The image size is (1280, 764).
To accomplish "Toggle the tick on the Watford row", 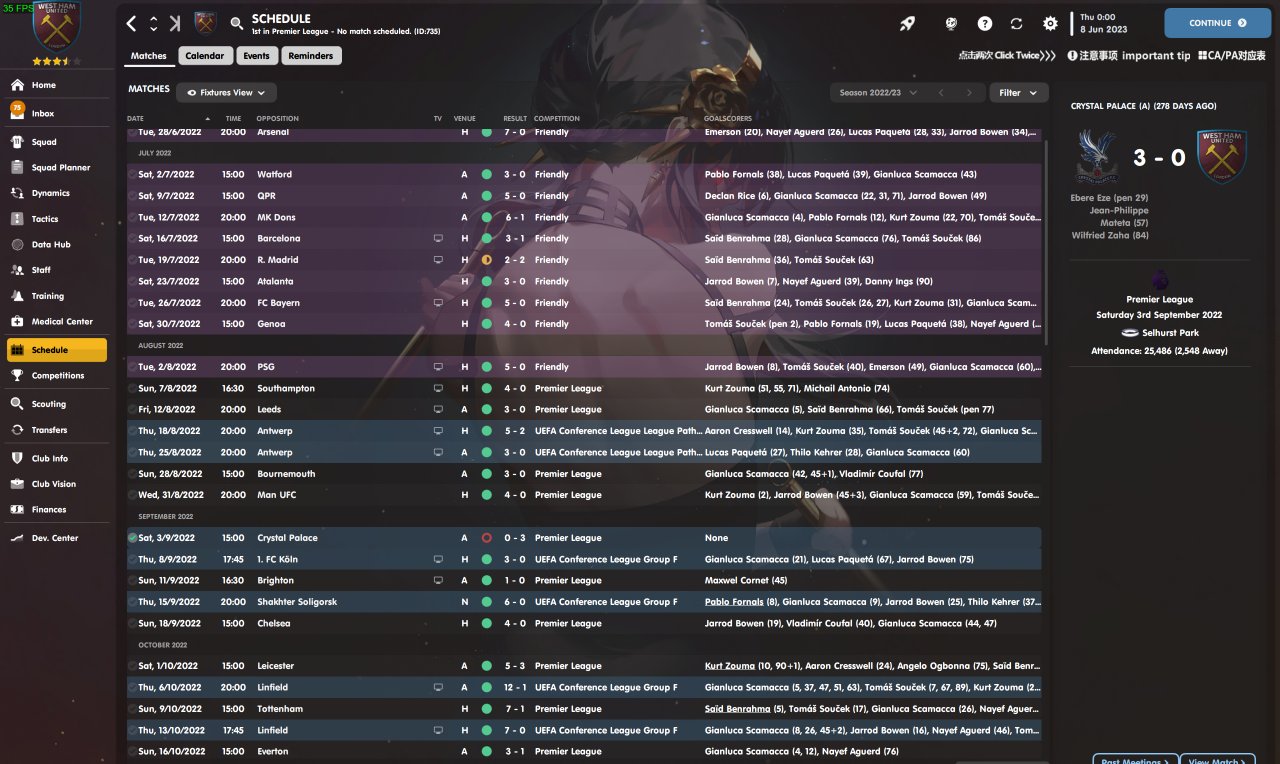I will point(132,174).
